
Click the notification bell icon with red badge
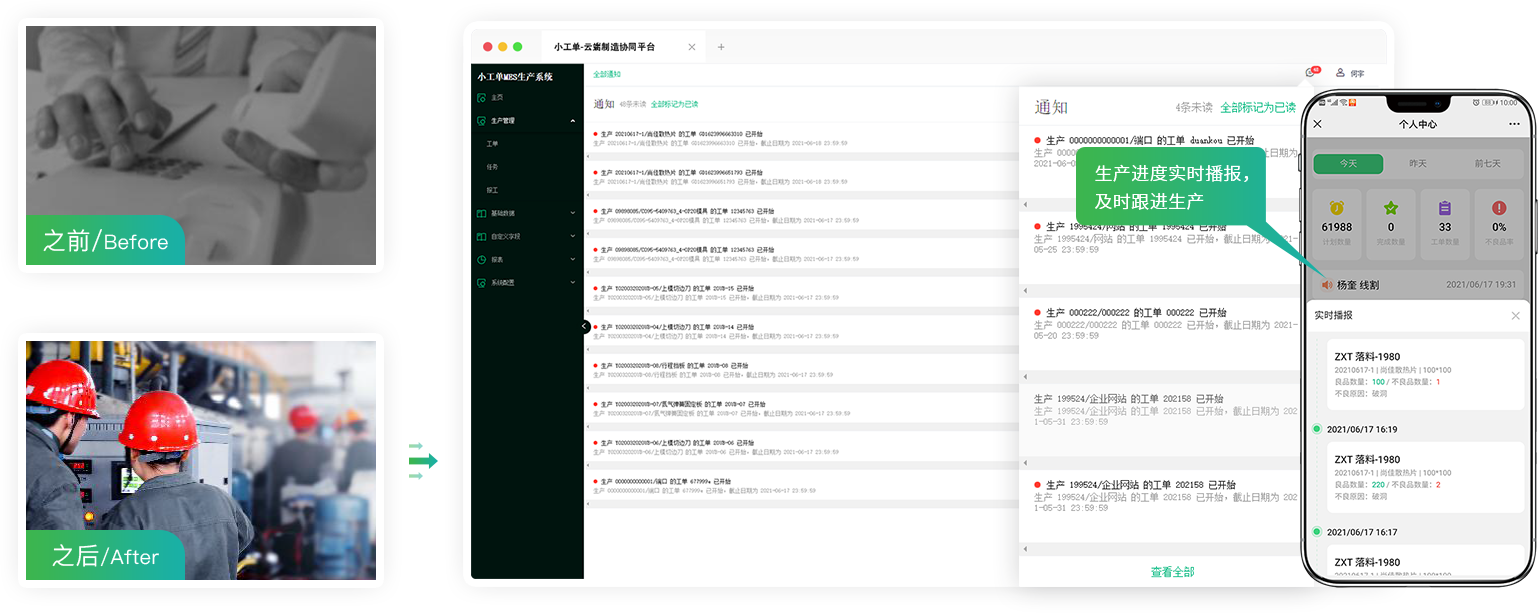pos(1311,72)
